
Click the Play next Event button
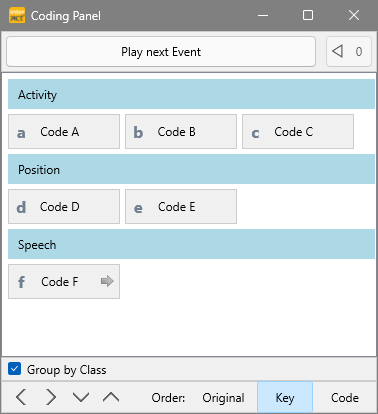(x=161, y=52)
